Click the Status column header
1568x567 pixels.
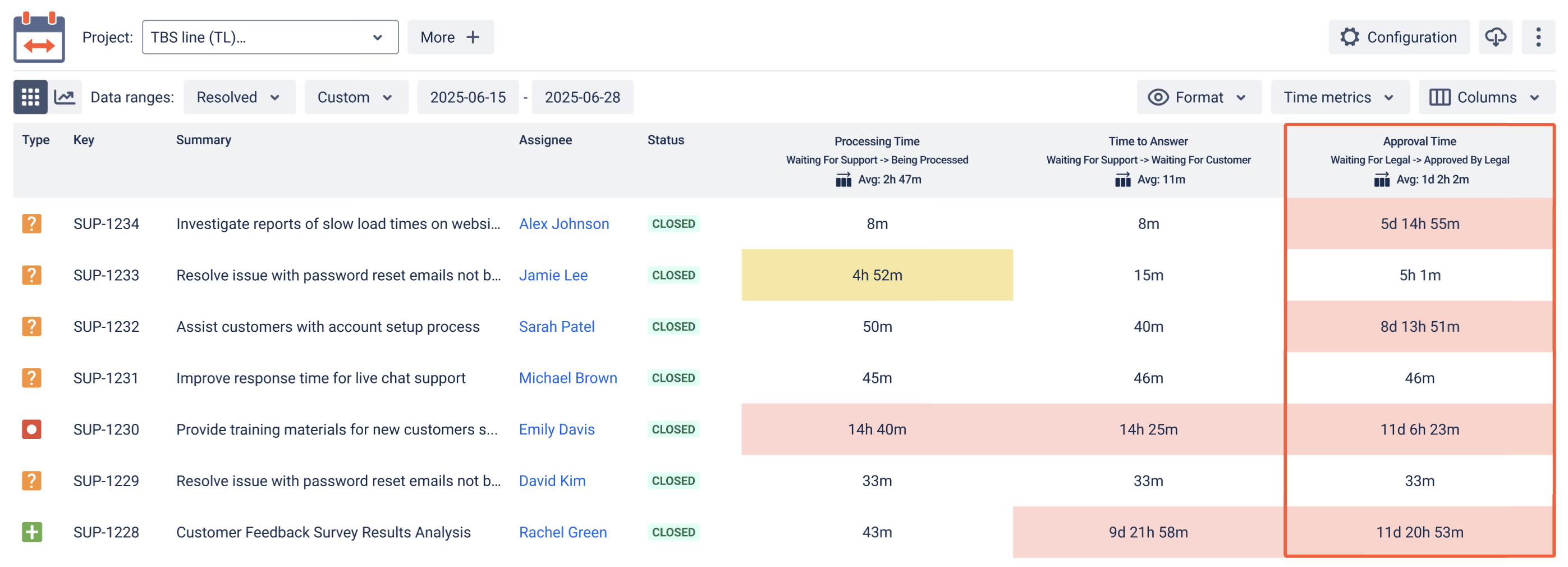[x=665, y=139]
